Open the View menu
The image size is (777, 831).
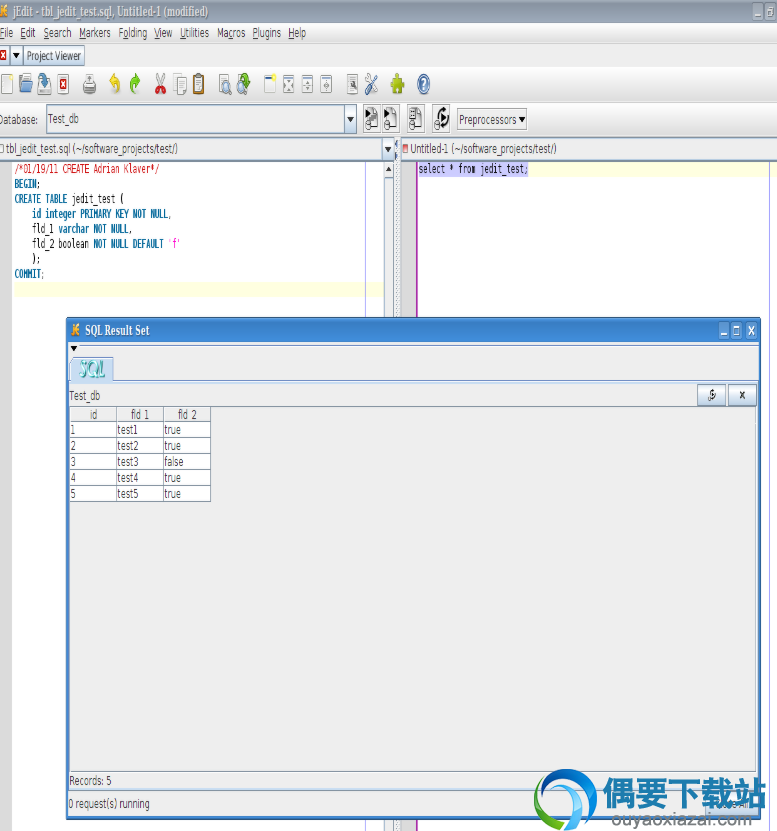click(163, 33)
